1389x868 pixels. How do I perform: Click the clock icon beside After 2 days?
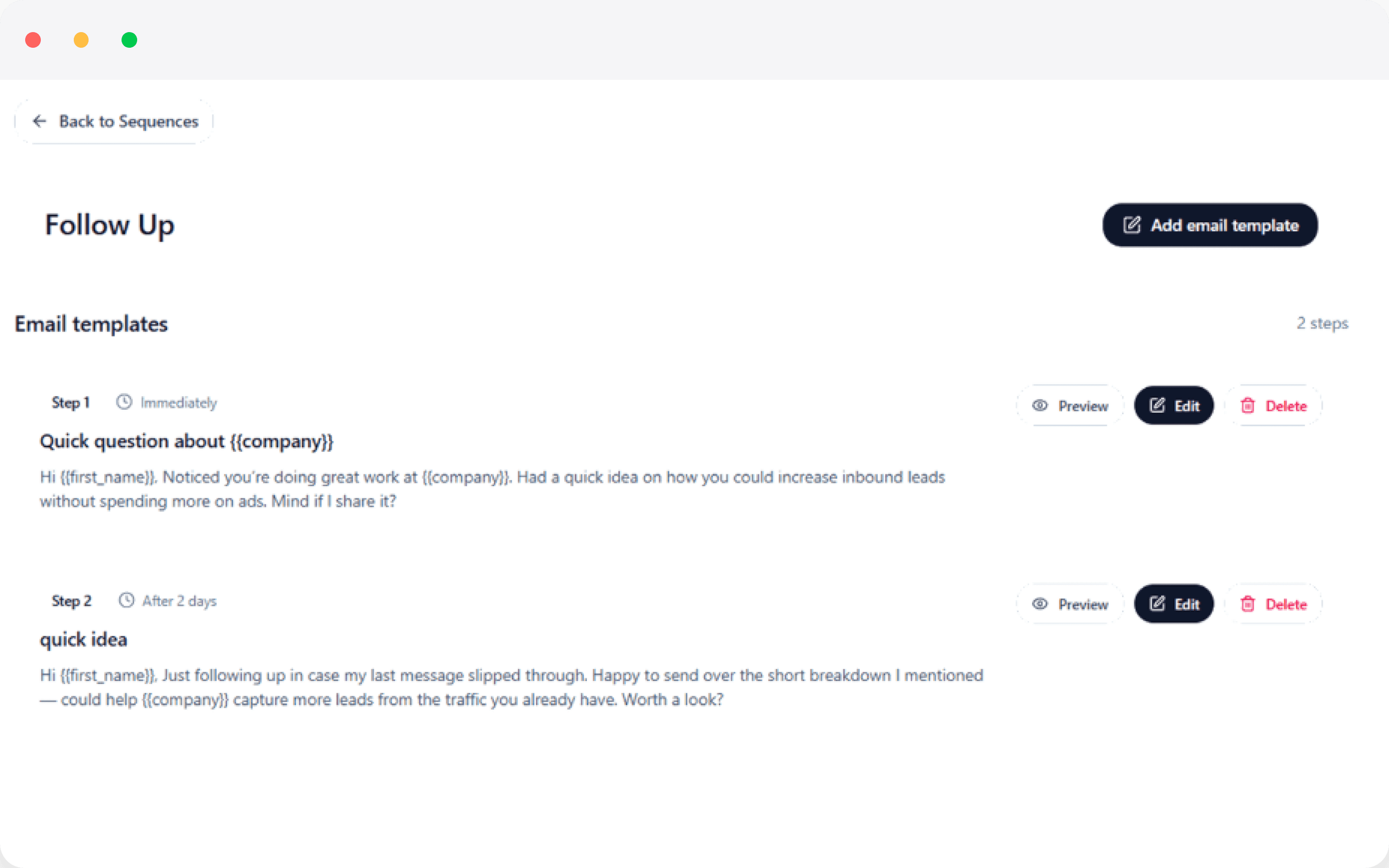[126, 601]
